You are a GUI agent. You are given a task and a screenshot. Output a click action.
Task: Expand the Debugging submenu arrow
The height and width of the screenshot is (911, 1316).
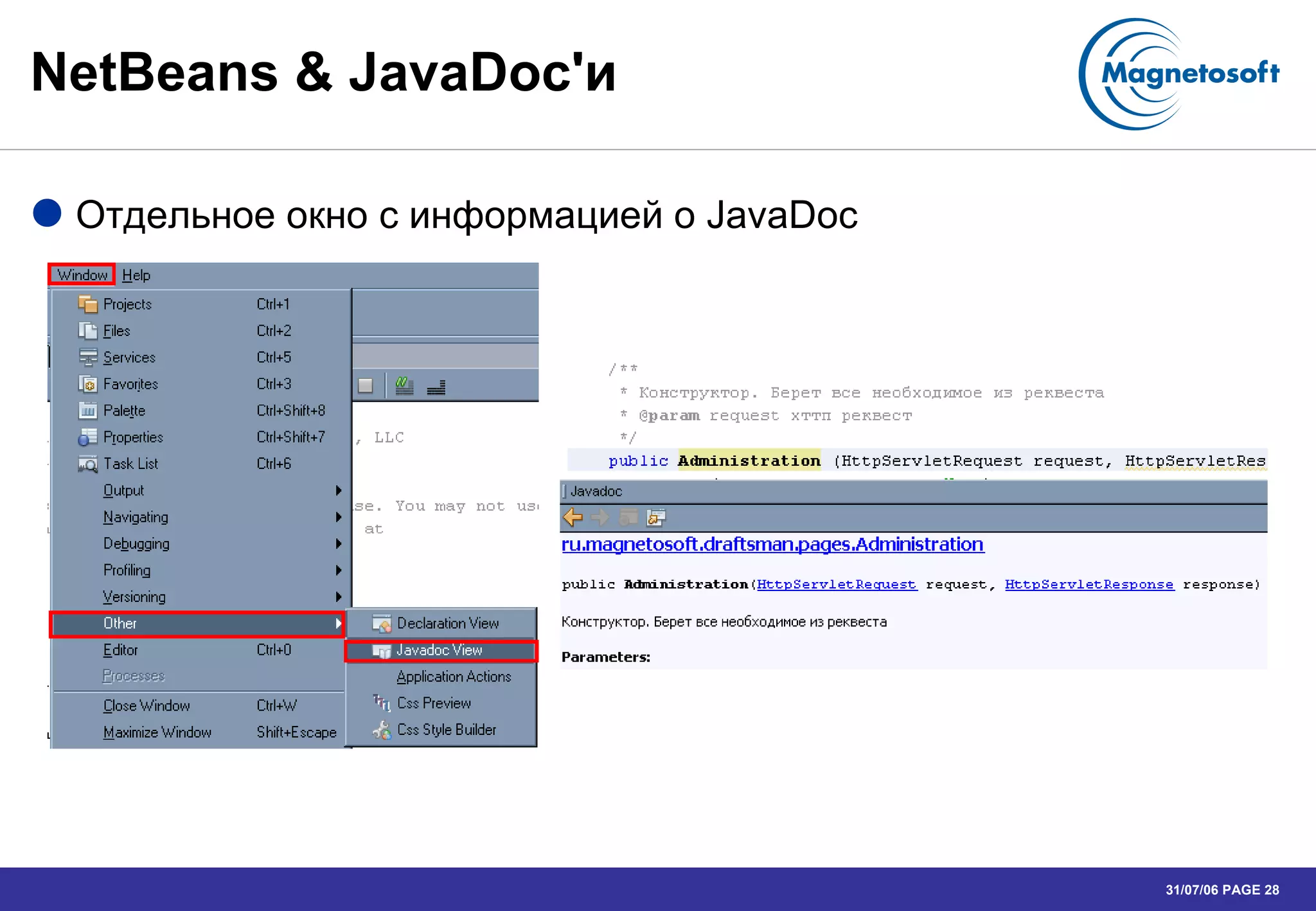pyautogui.click(x=339, y=544)
